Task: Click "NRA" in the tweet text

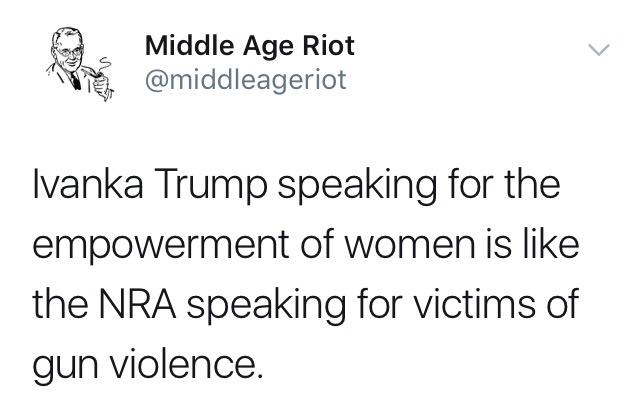Action: pos(138,304)
